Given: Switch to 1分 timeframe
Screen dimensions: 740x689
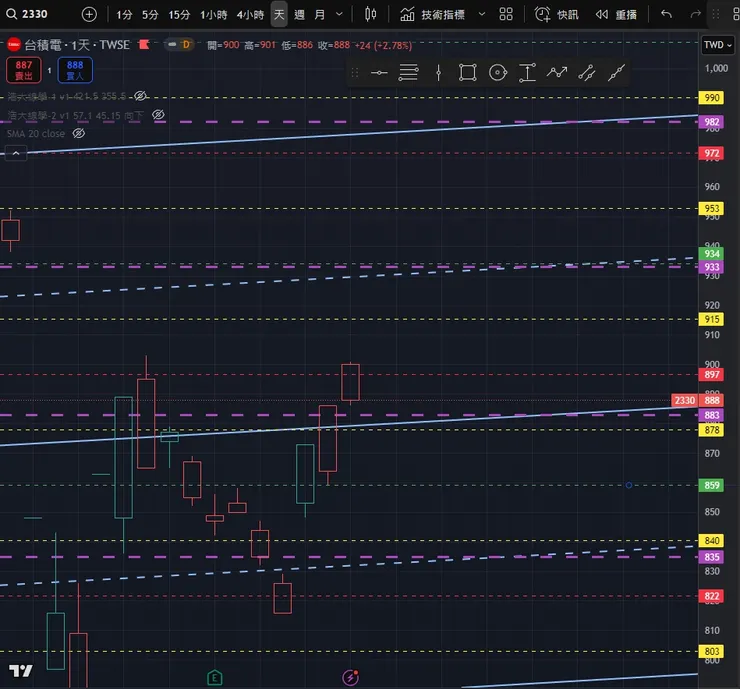Looking at the screenshot, I should tap(124, 15).
